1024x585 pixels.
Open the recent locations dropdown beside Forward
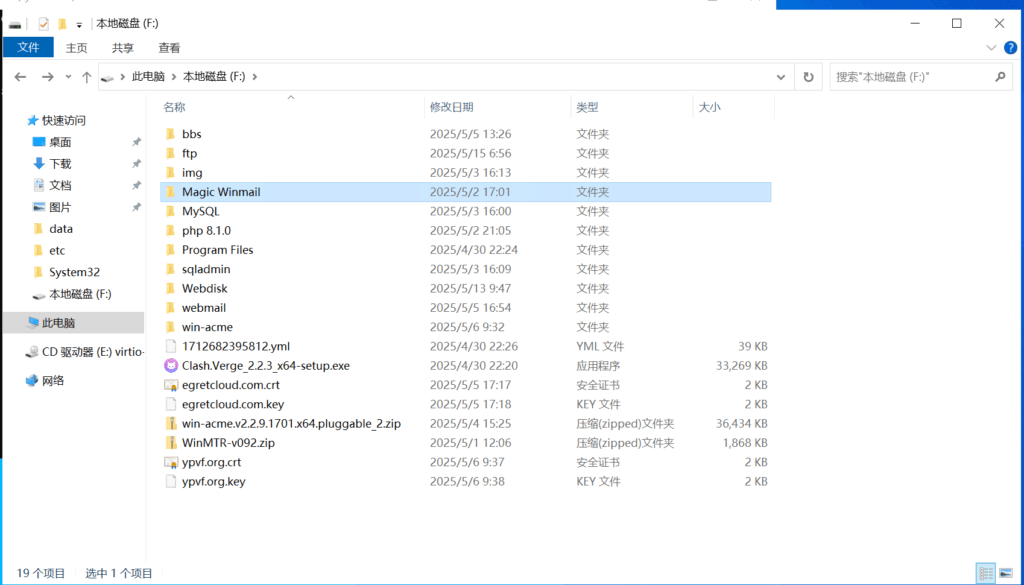click(69, 77)
